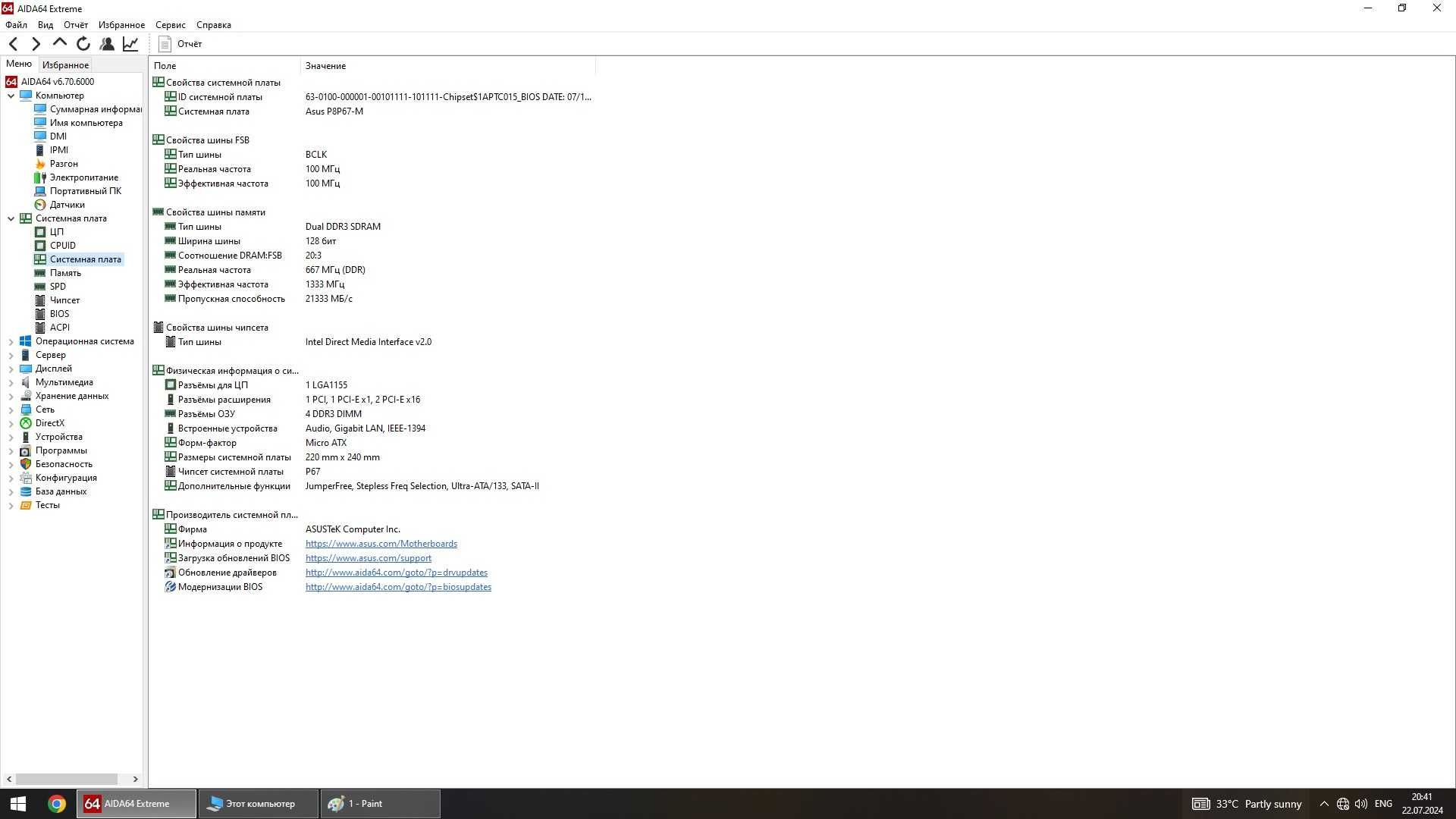Select the База данных tree item
Image resolution: width=1456 pixels, height=819 pixels.
tap(61, 491)
